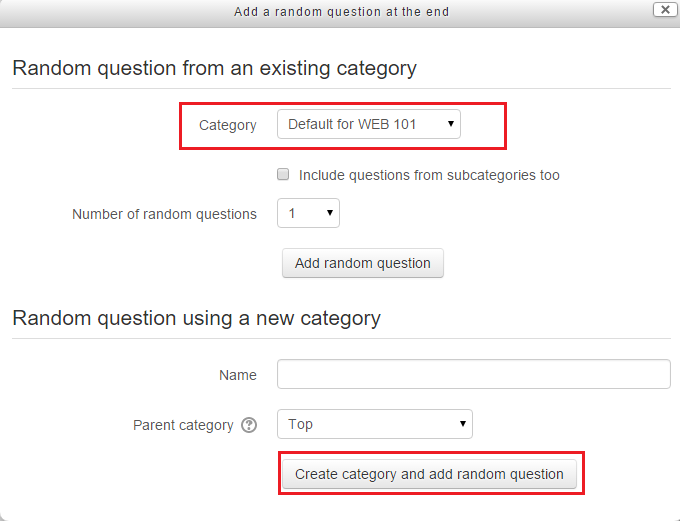The height and width of the screenshot is (521, 680).
Task: Click the arrow on the Parent category select
Action: [x=463, y=424]
